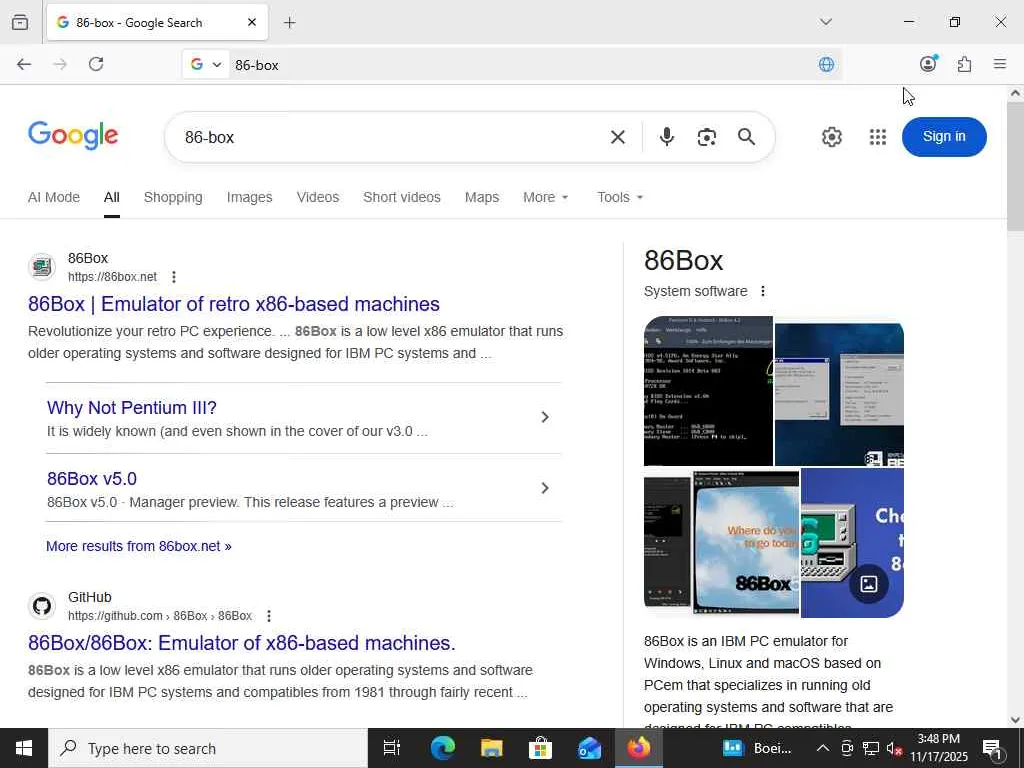Expand the More search filters dropdown
The height and width of the screenshot is (768, 1024).
(x=546, y=197)
